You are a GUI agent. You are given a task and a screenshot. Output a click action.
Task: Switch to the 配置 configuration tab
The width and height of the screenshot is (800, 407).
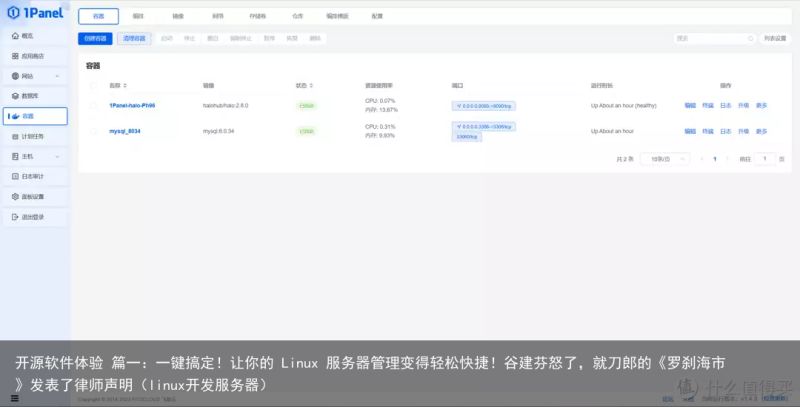pos(377,16)
